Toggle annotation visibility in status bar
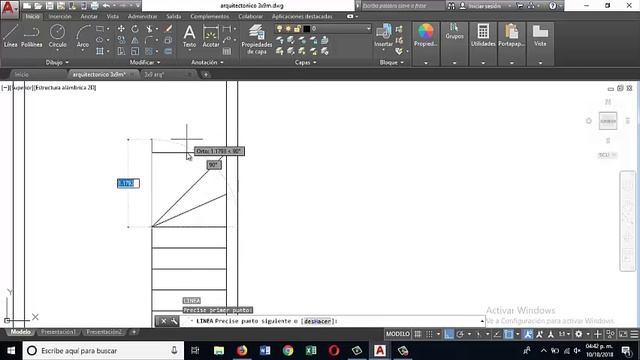The image size is (640, 360). pos(528,334)
